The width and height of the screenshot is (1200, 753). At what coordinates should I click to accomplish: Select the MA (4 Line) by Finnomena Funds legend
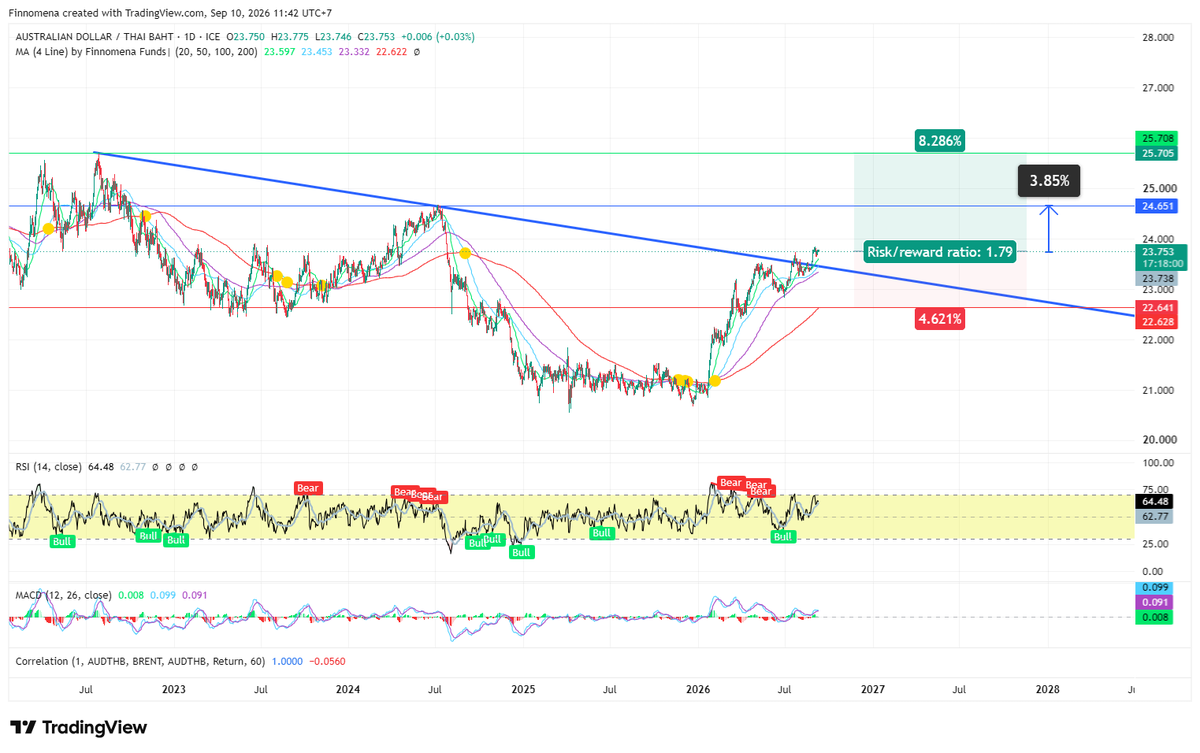tap(94, 51)
